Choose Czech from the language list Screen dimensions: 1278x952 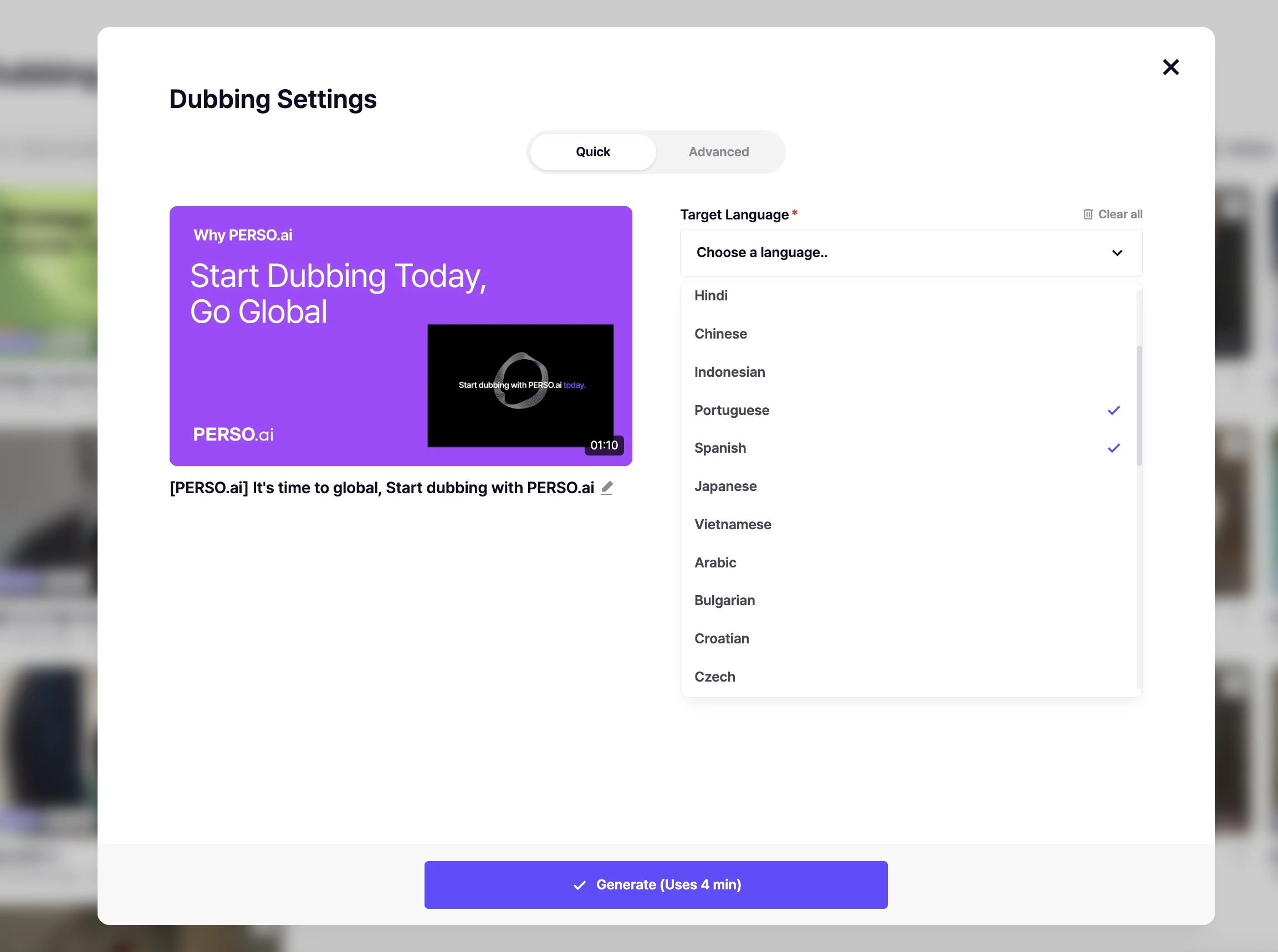[714, 677]
